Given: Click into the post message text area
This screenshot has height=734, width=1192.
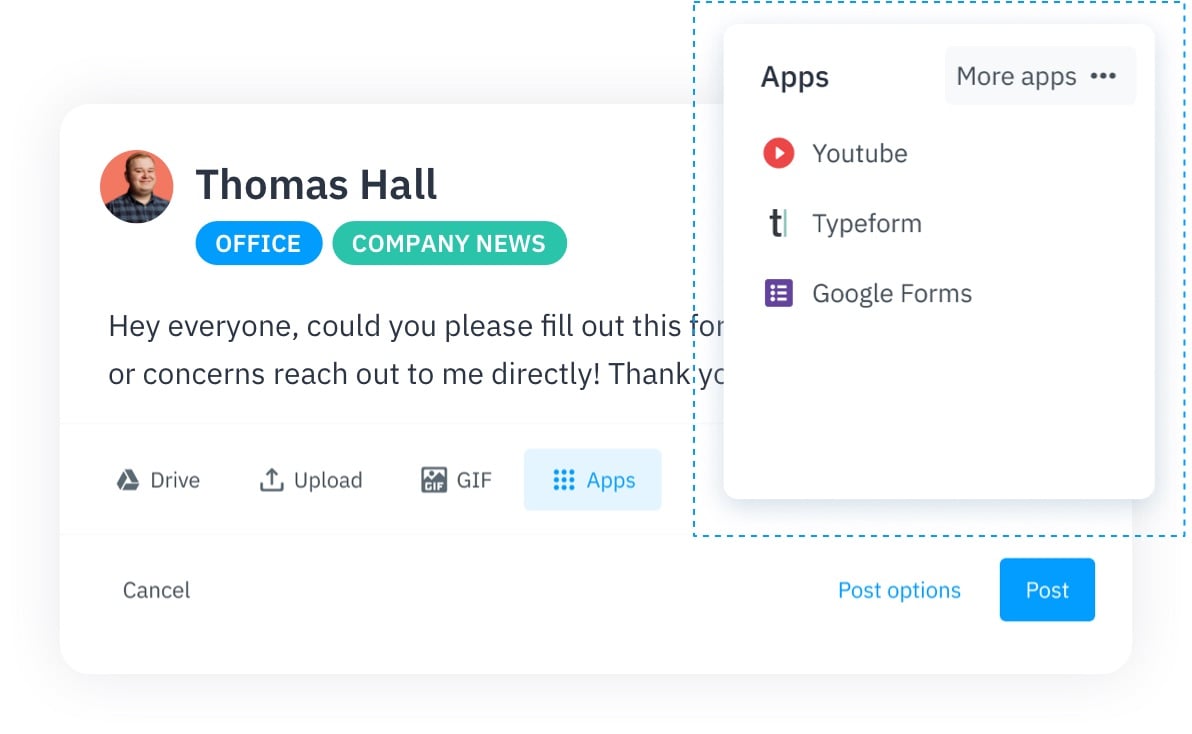Looking at the screenshot, I should click(x=400, y=350).
